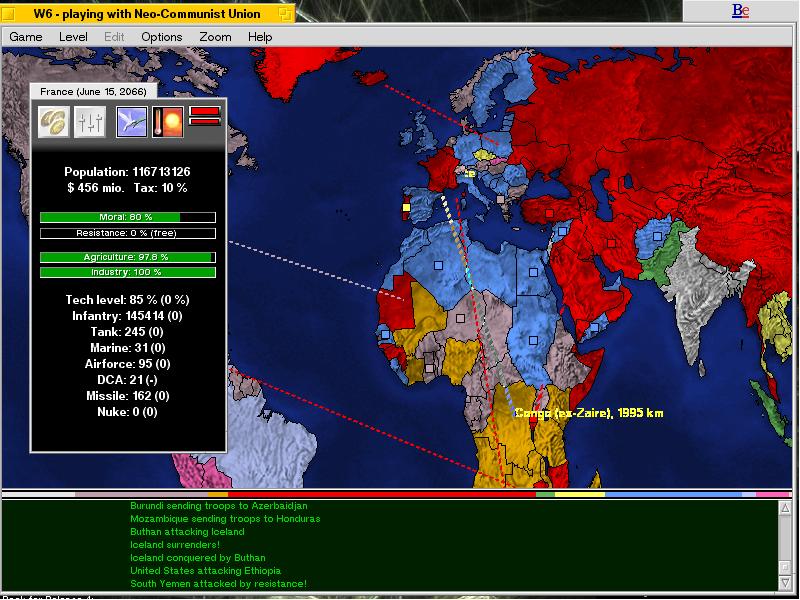Select the thermometer and sun climate icon
Viewport: 800px width, 600px height.
[168, 122]
